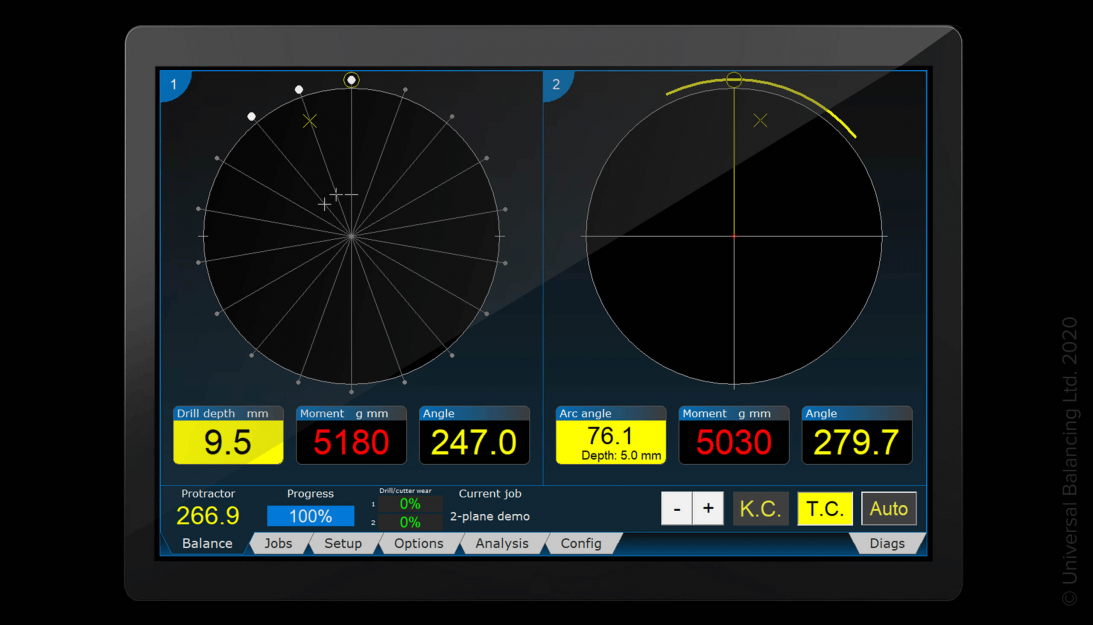Screen dimensions: 1093x625
Task: Open the Diags tab
Action: point(887,543)
